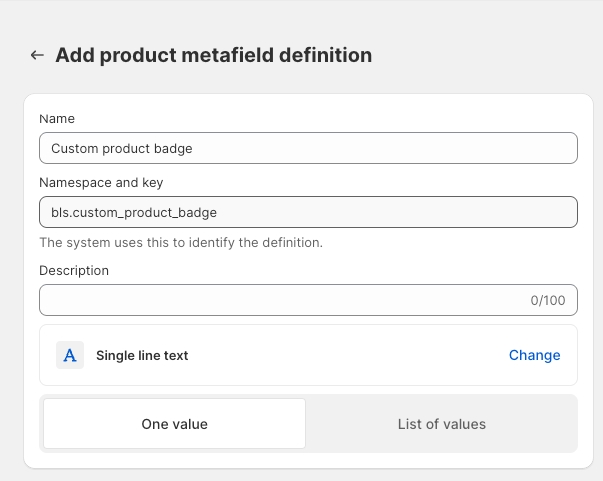603x481 pixels.
Task: Click the 'Single line text' type label
Action: point(142,355)
